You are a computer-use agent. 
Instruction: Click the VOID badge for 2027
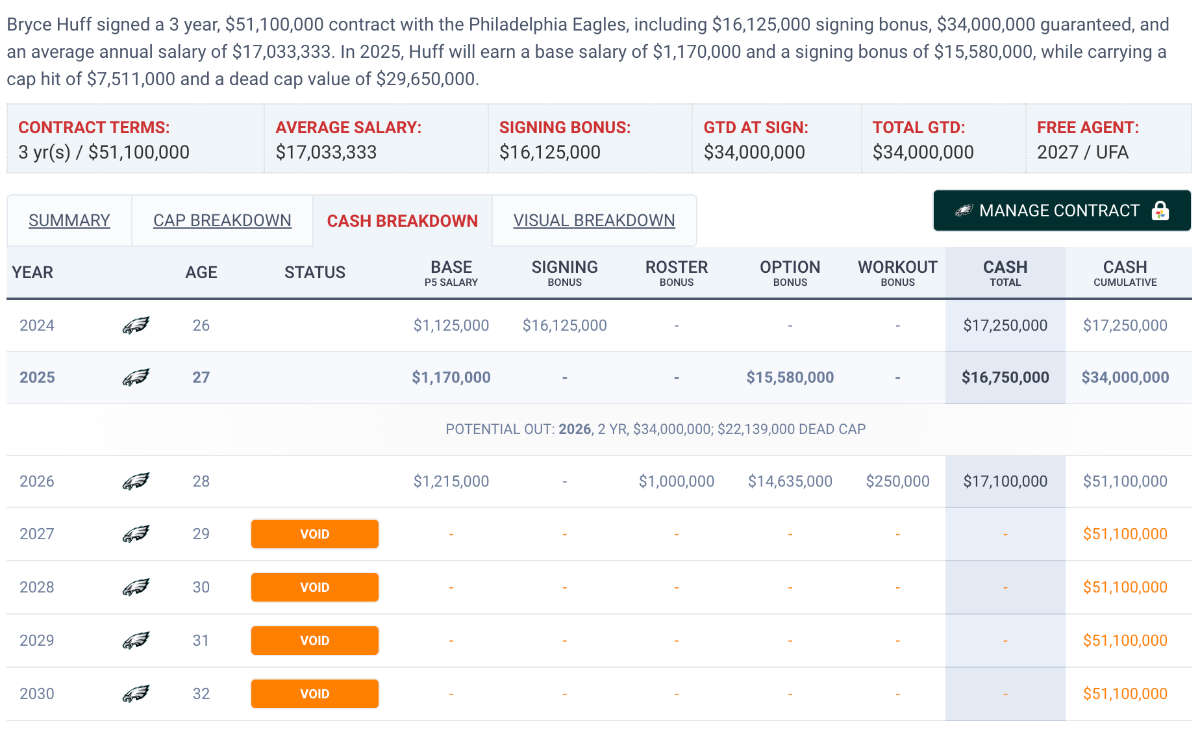pyautogui.click(x=314, y=534)
